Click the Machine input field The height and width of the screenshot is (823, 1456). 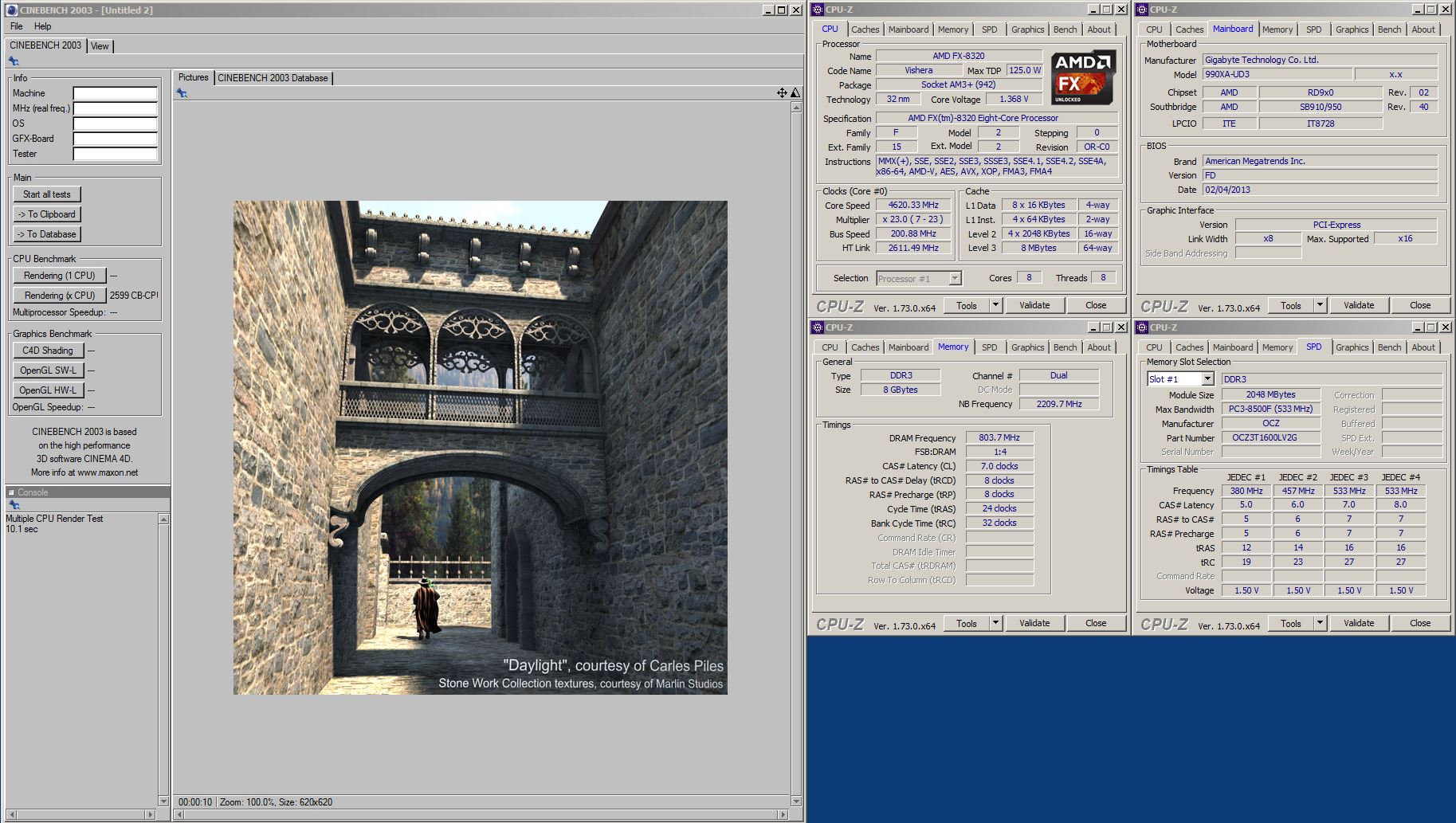pyautogui.click(x=116, y=93)
